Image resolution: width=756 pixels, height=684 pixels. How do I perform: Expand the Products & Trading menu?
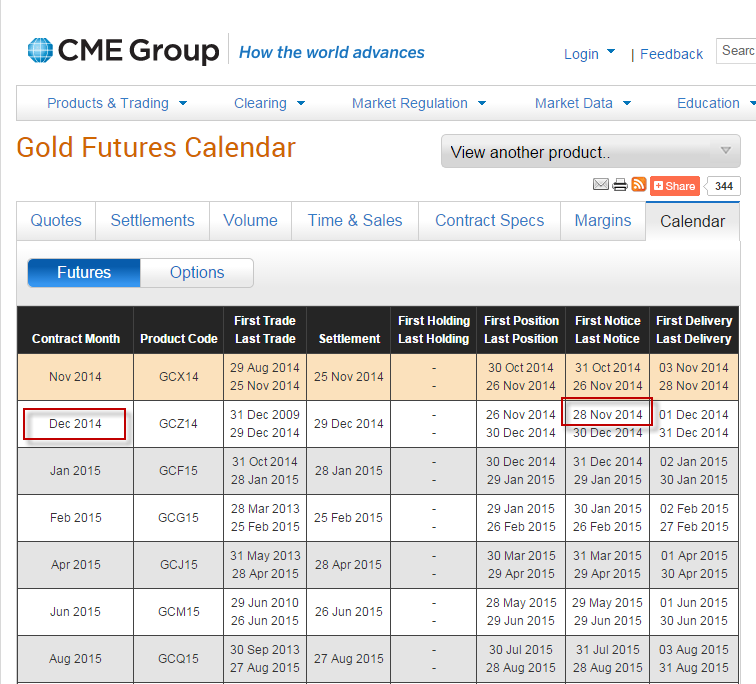coord(116,103)
